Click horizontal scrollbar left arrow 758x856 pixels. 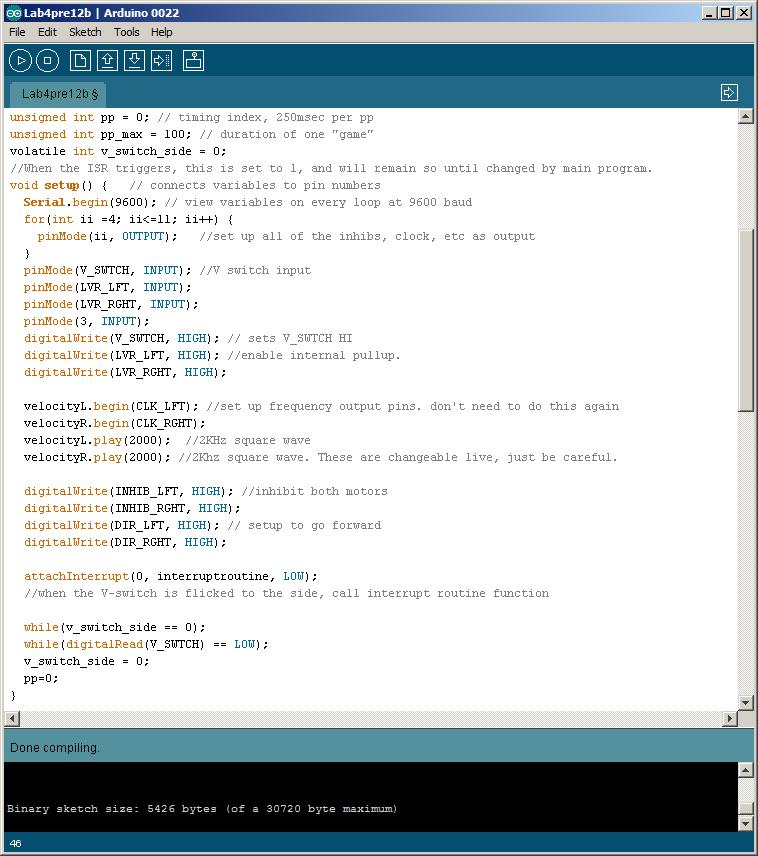pos(12,718)
